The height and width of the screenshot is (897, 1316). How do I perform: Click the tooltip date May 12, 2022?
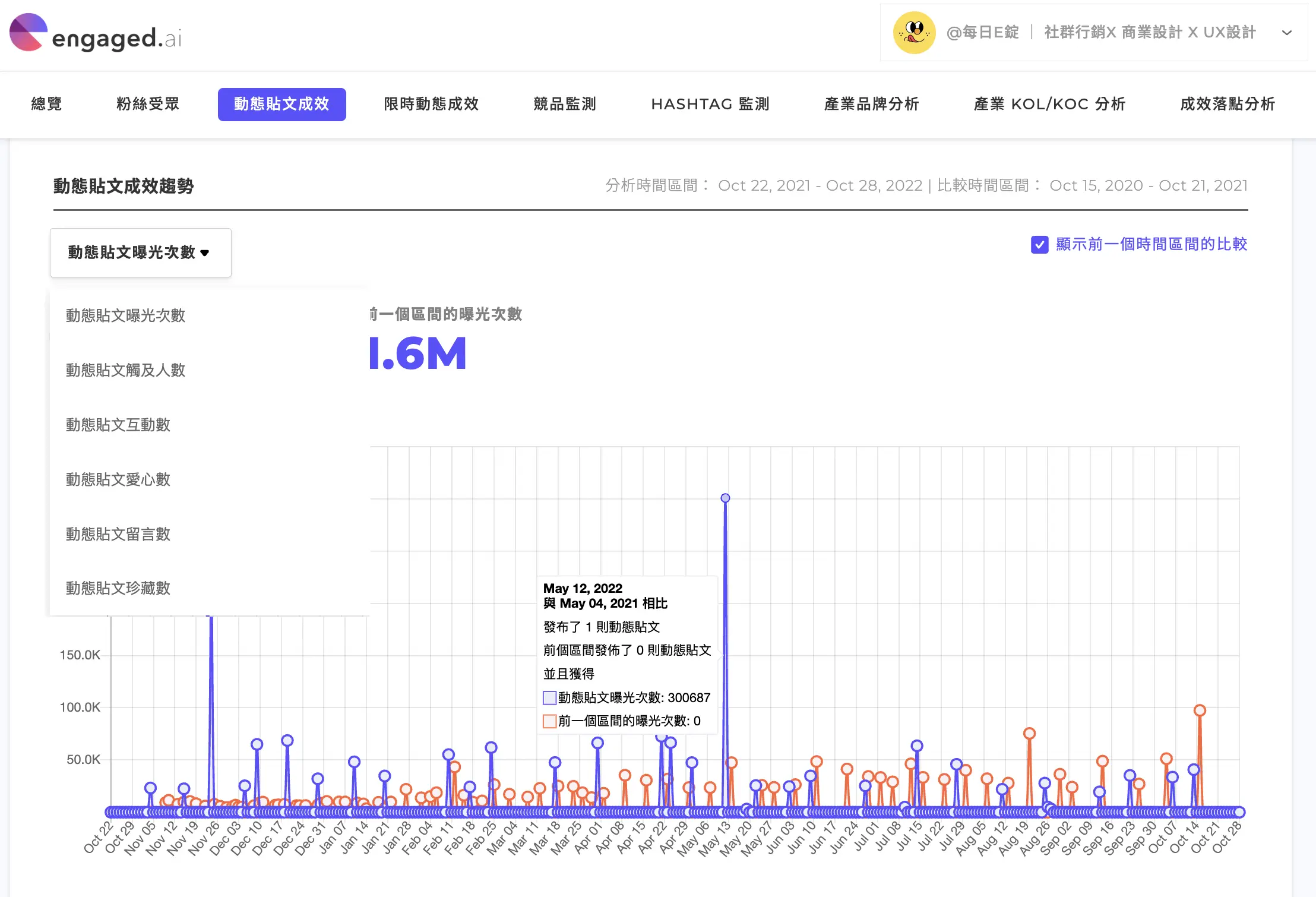coord(583,588)
